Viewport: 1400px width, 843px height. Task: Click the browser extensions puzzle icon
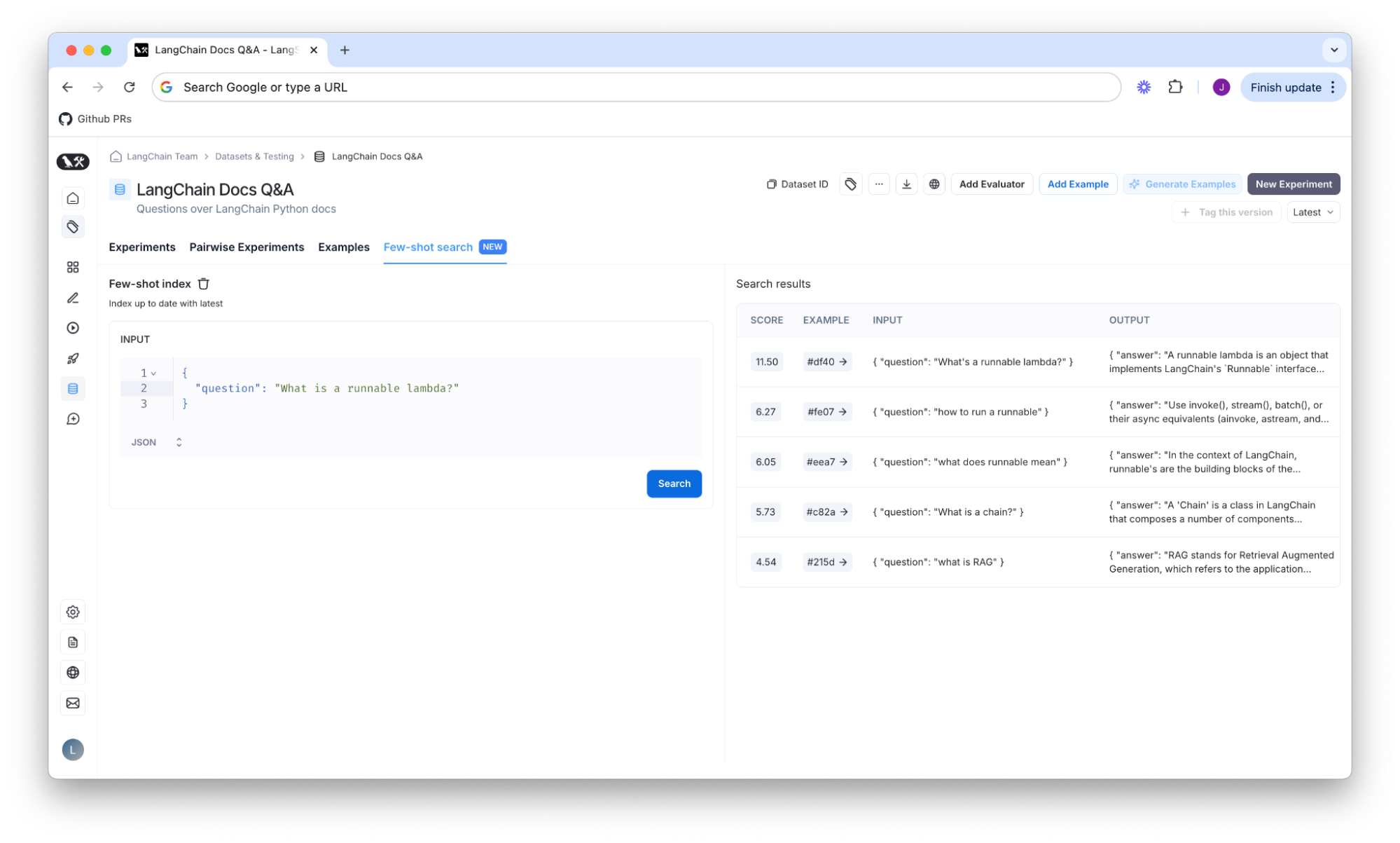(1175, 87)
